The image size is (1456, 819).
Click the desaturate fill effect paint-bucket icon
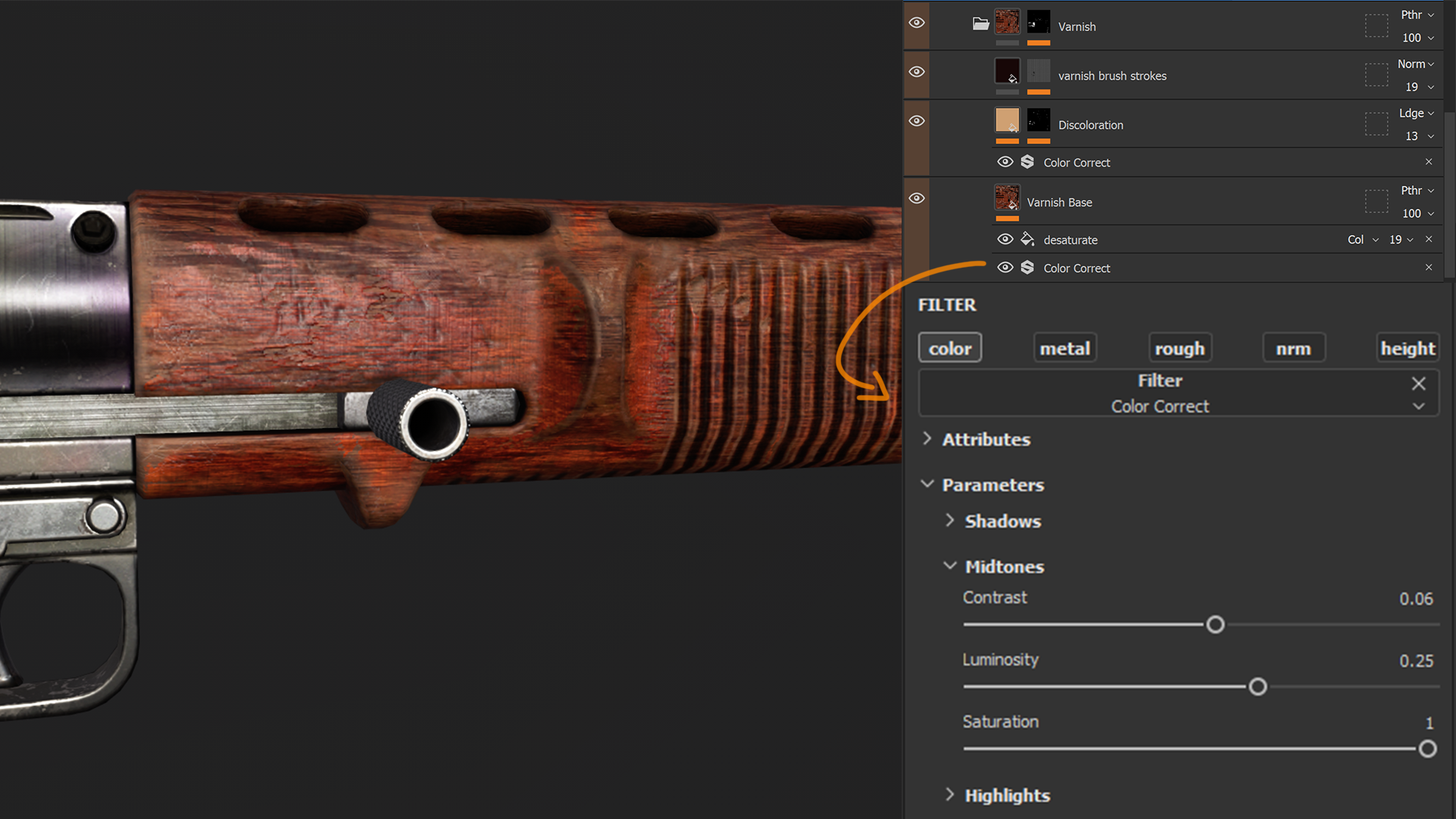coord(1028,239)
